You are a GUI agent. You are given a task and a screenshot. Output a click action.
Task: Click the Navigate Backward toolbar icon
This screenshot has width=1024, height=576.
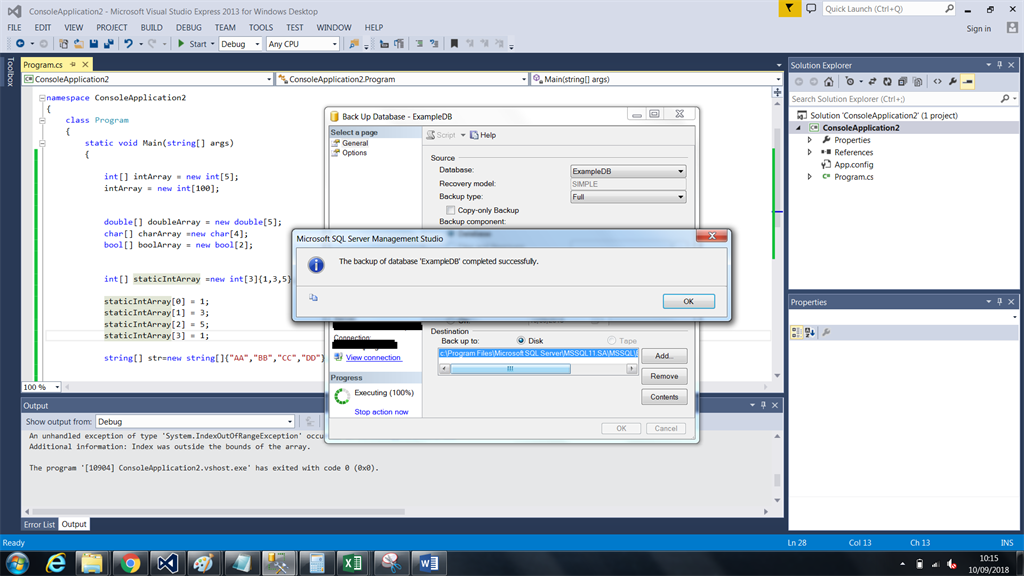pos(20,44)
